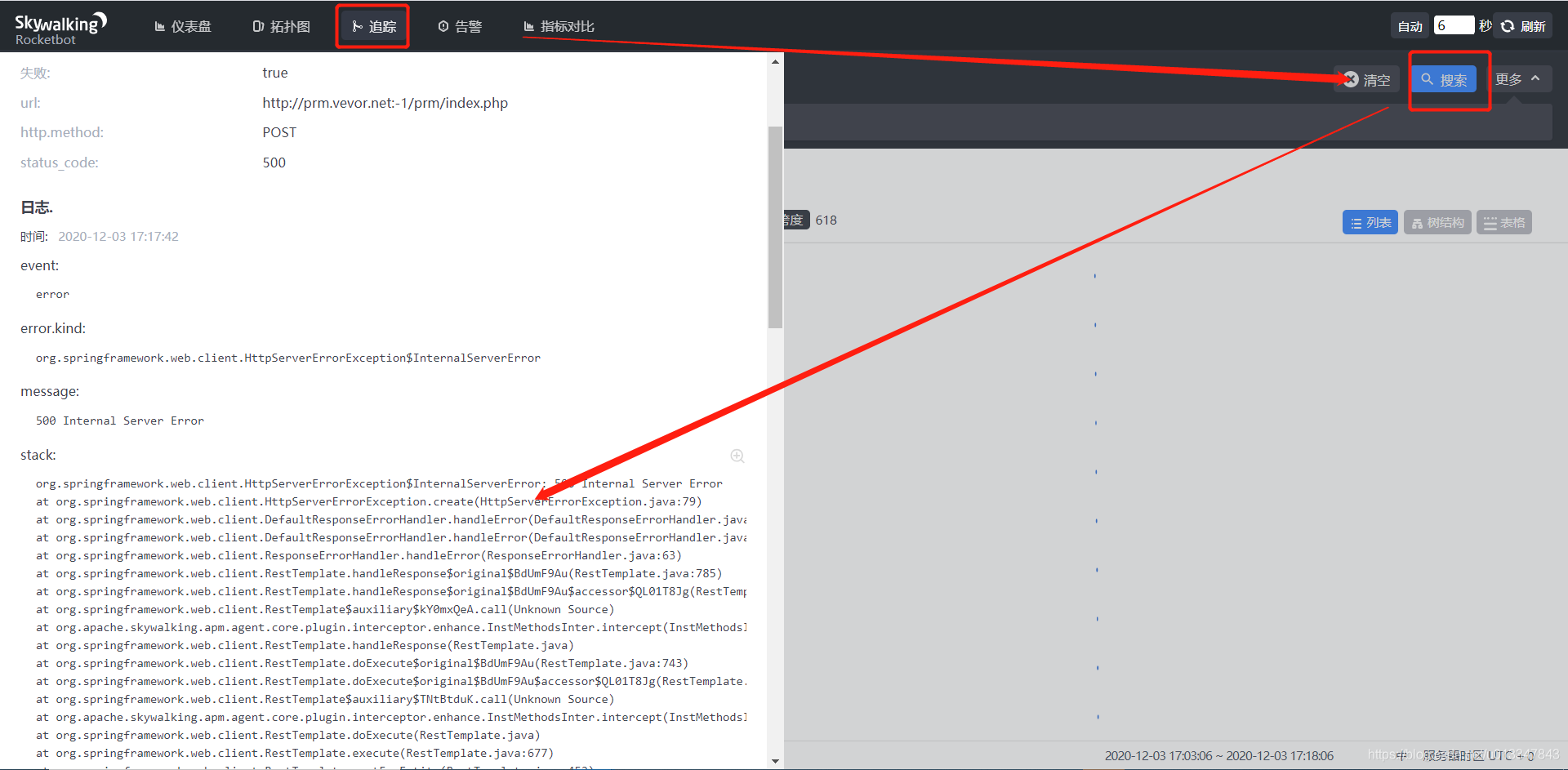
Task: Click the error.kind exception class text
Action: click(288, 358)
